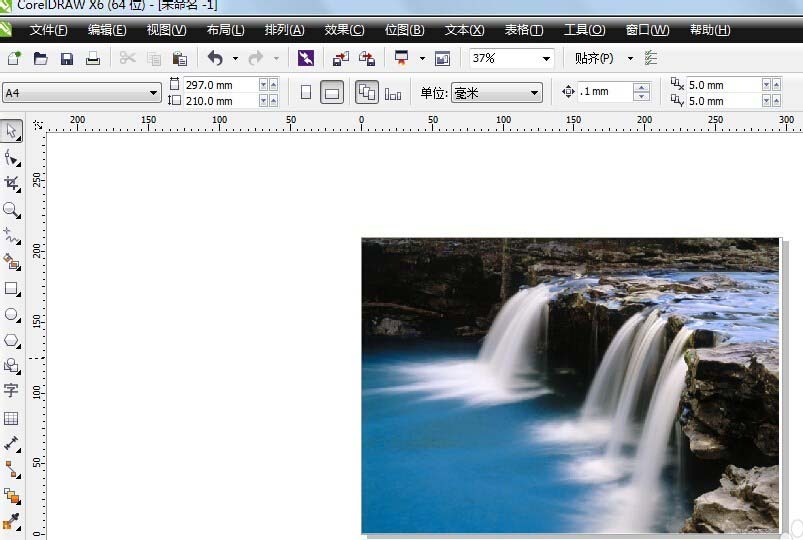Image resolution: width=803 pixels, height=540 pixels.
Task: Open the 排列(A) menu
Action: (285, 30)
